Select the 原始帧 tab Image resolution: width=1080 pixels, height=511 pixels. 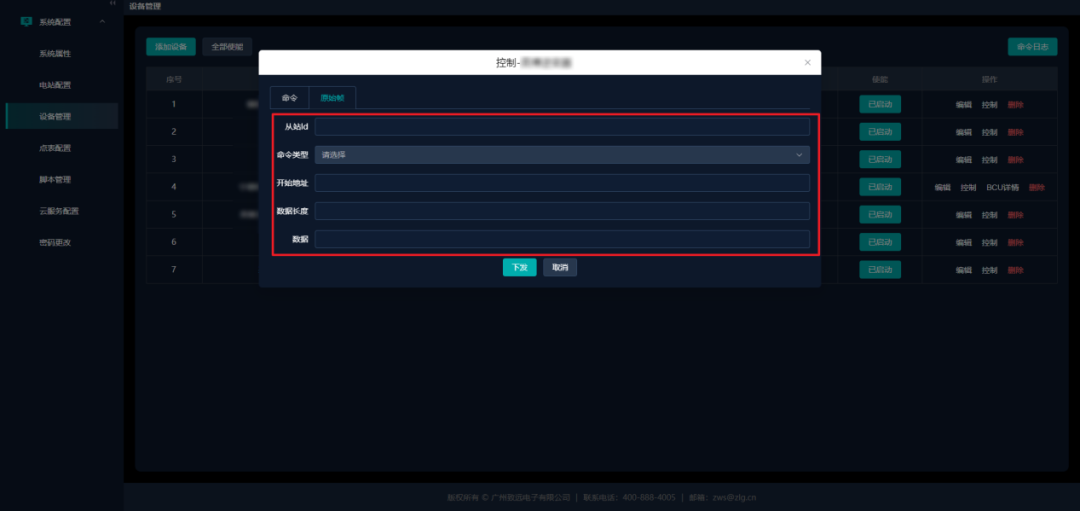tap(332, 98)
